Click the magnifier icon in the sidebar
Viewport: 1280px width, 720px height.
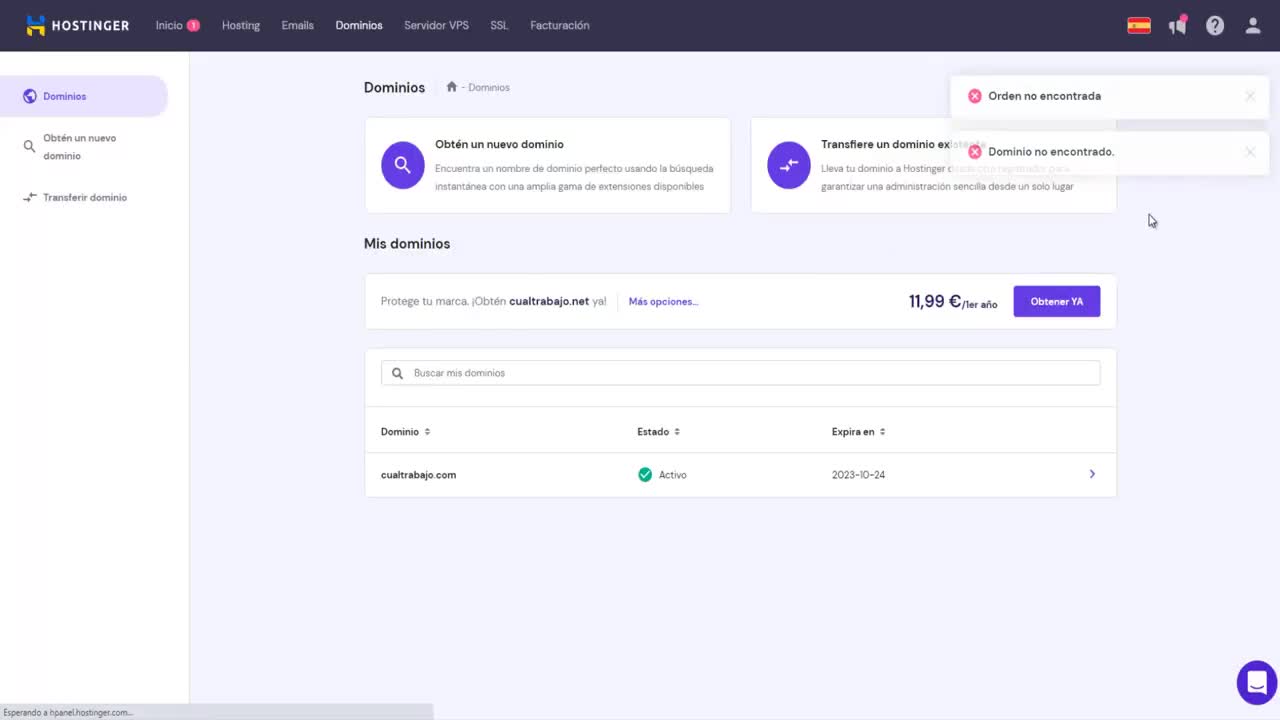[x=30, y=146]
